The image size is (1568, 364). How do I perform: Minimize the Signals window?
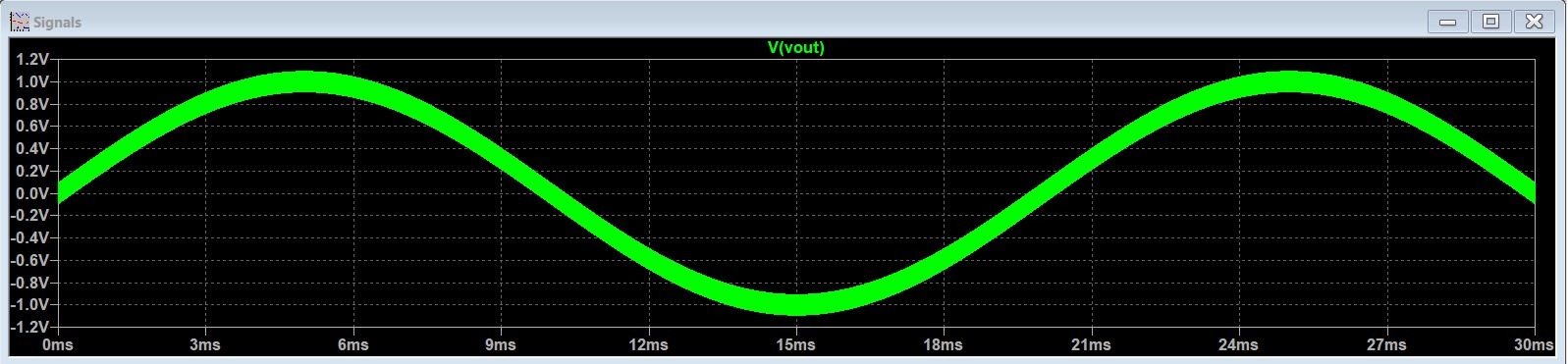click(x=1447, y=22)
